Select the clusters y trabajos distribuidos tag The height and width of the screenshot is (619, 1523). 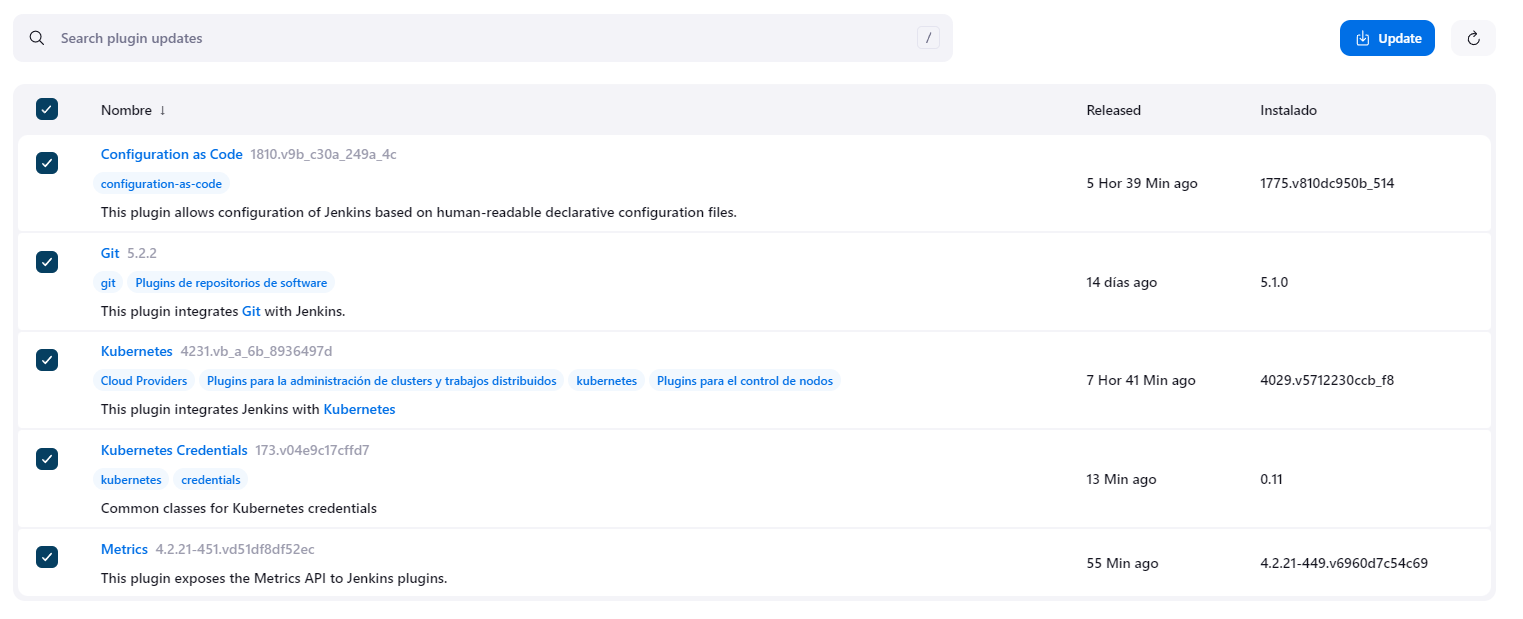tap(381, 381)
